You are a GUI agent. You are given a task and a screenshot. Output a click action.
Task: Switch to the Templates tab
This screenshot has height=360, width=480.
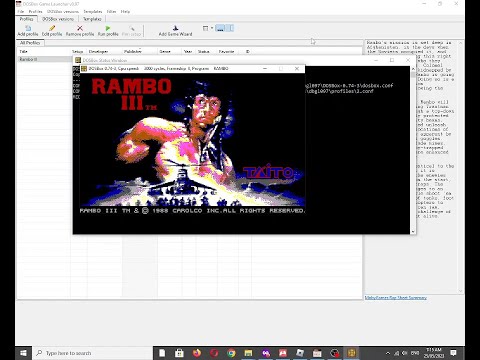point(92,19)
